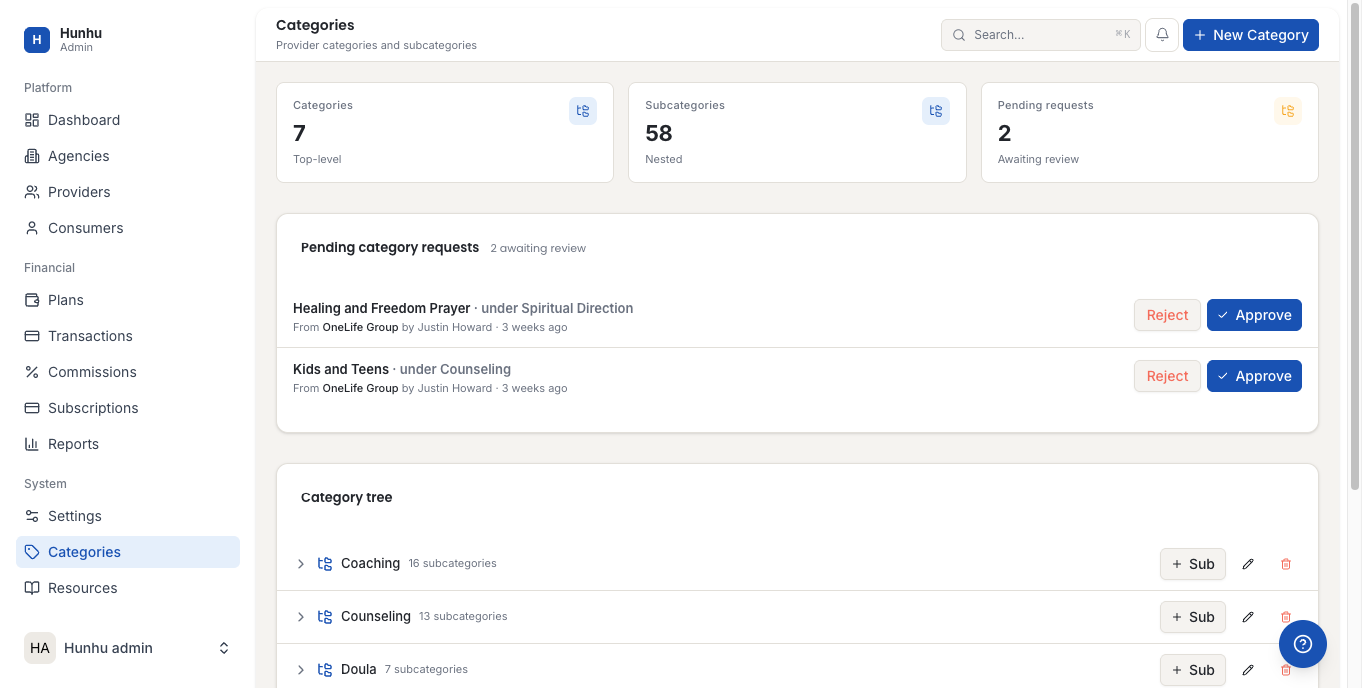This screenshot has width=1362, height=688.
Task: Open Dashboard in the sidebar
Action: point(128,120)
